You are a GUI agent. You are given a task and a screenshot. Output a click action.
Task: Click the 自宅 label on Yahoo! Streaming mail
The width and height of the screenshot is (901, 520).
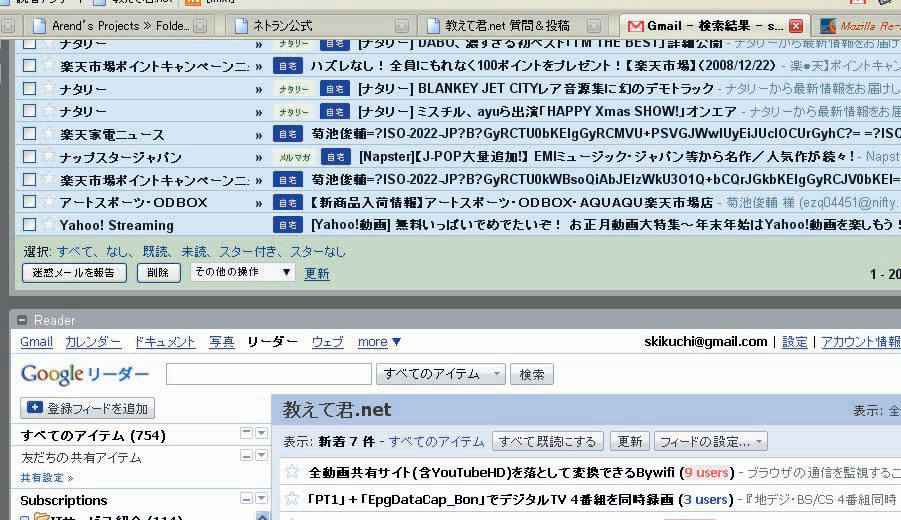click(287, 225)
